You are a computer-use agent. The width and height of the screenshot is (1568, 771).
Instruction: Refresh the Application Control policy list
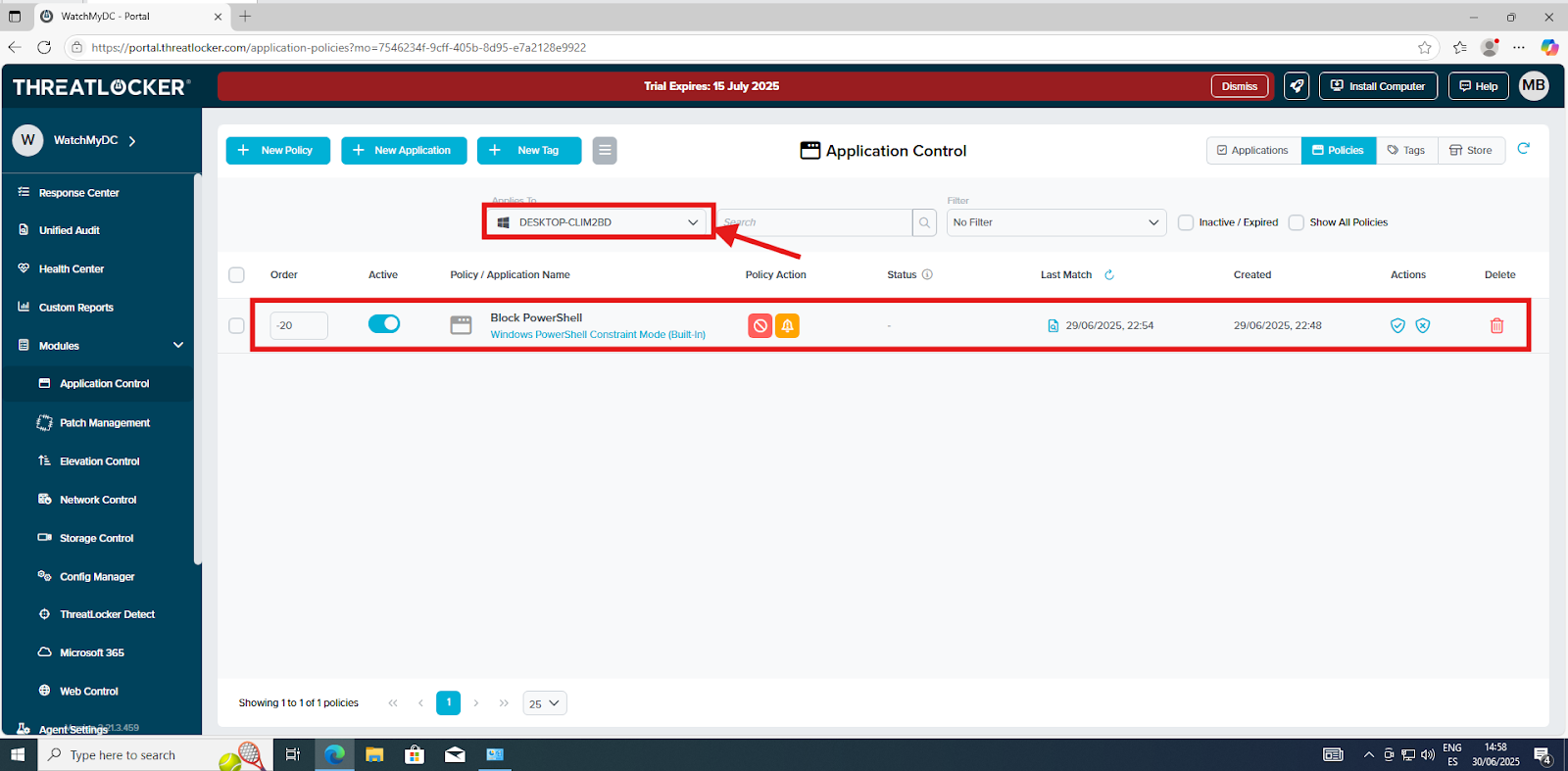point(1523,149)
